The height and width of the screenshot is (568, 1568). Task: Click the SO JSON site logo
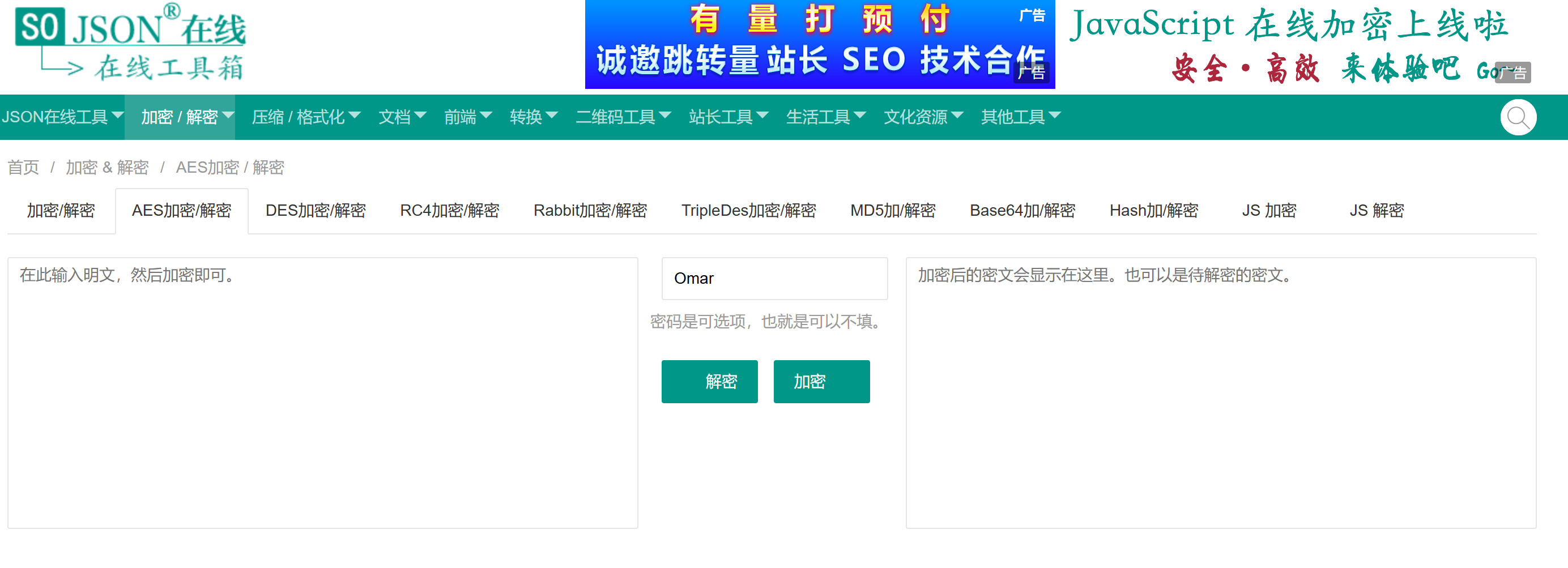(130, 42)
